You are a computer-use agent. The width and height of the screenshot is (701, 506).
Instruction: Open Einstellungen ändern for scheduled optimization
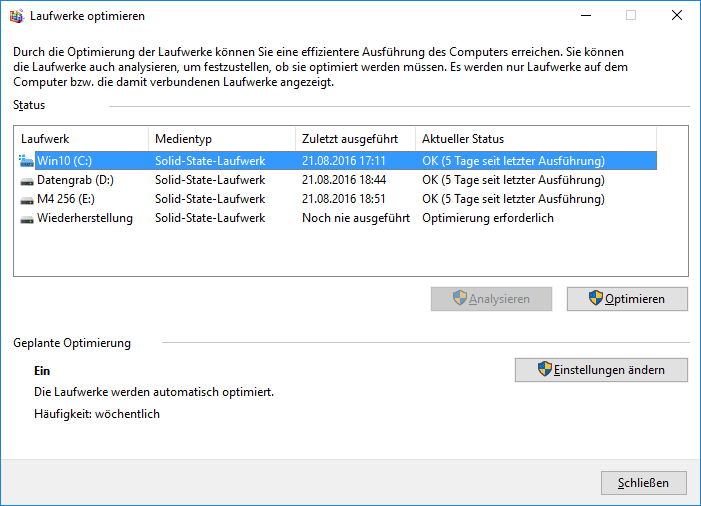click(601, 370)
